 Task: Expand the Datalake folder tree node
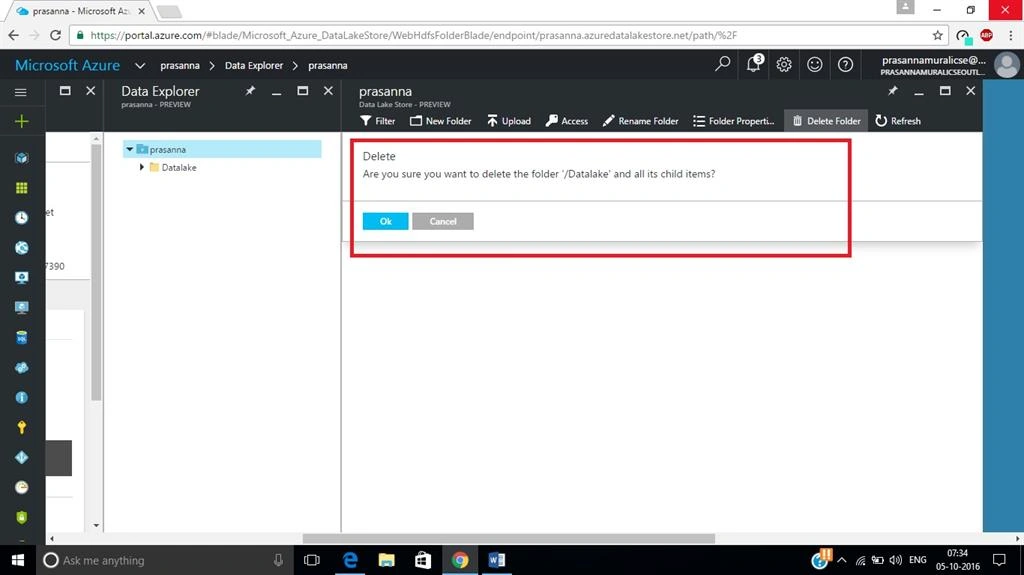coord(142,167)
